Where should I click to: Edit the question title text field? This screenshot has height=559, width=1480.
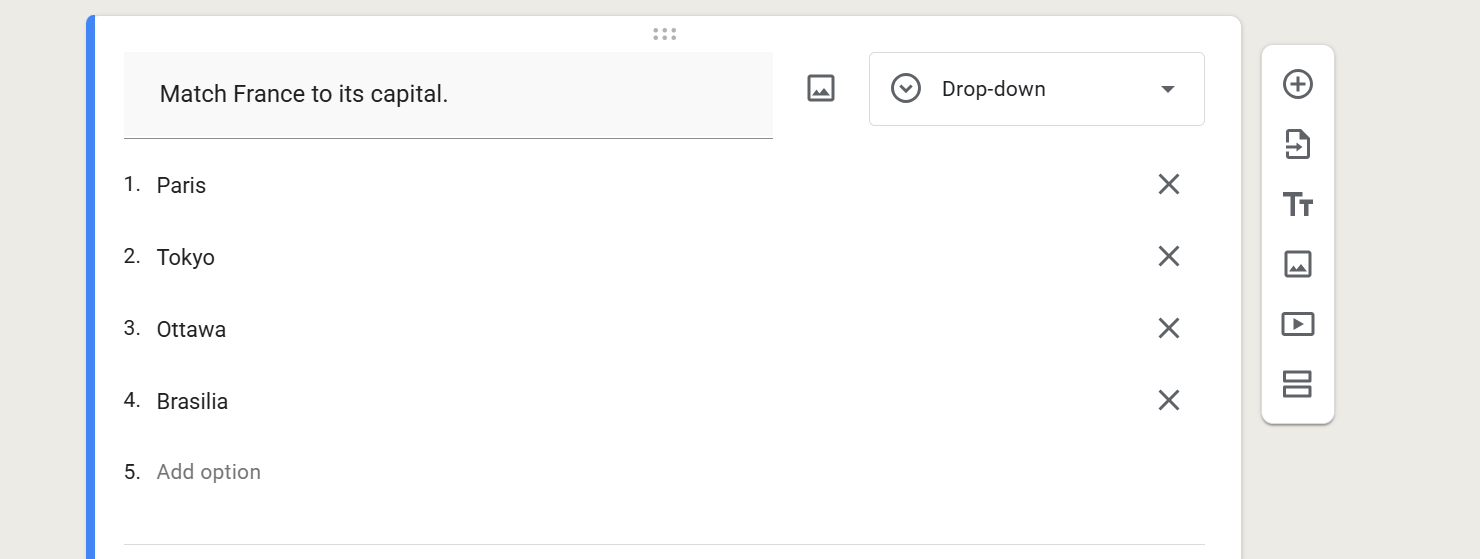click(x=448, y=95)
